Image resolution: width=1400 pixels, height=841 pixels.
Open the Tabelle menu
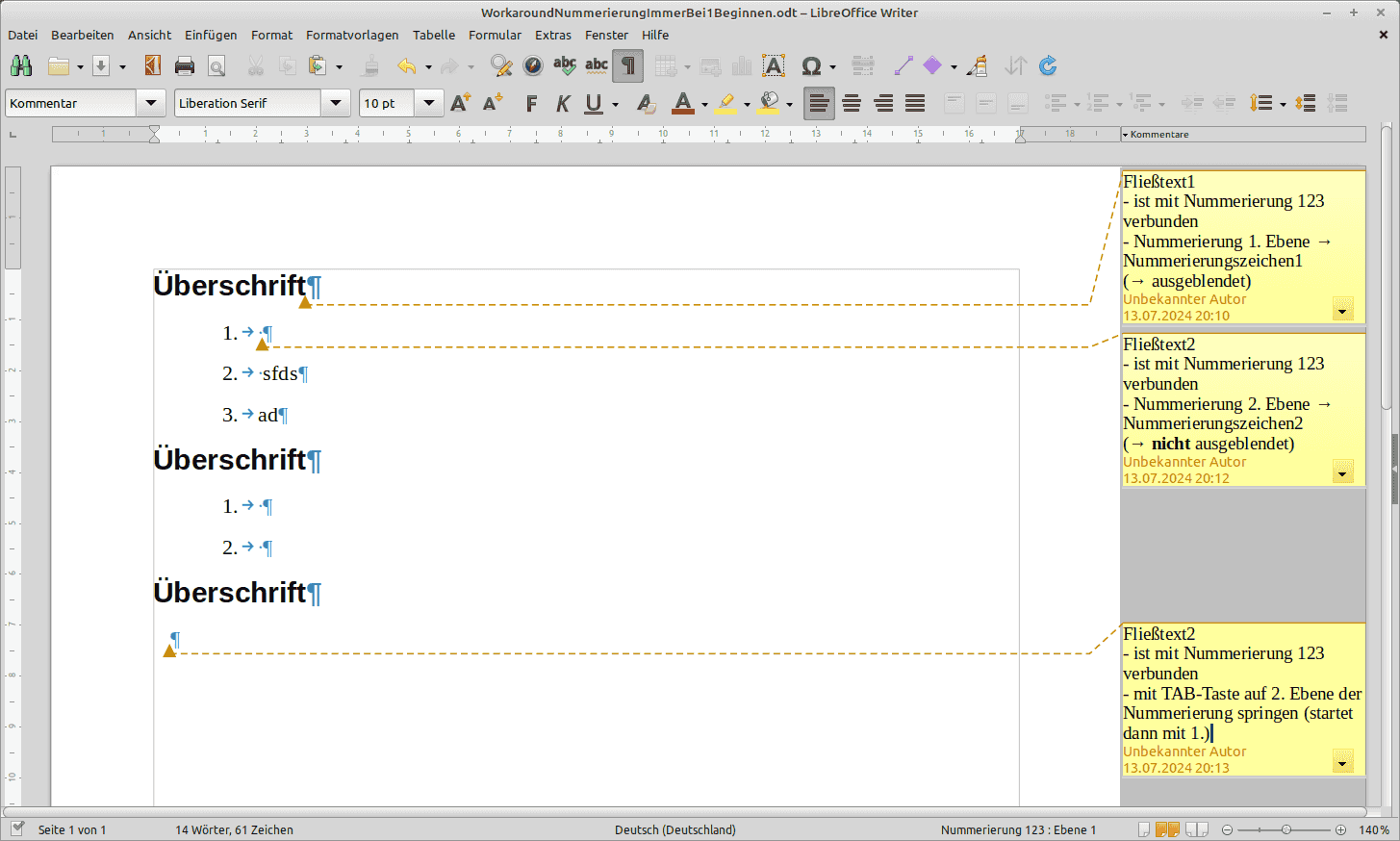point(434,35)
